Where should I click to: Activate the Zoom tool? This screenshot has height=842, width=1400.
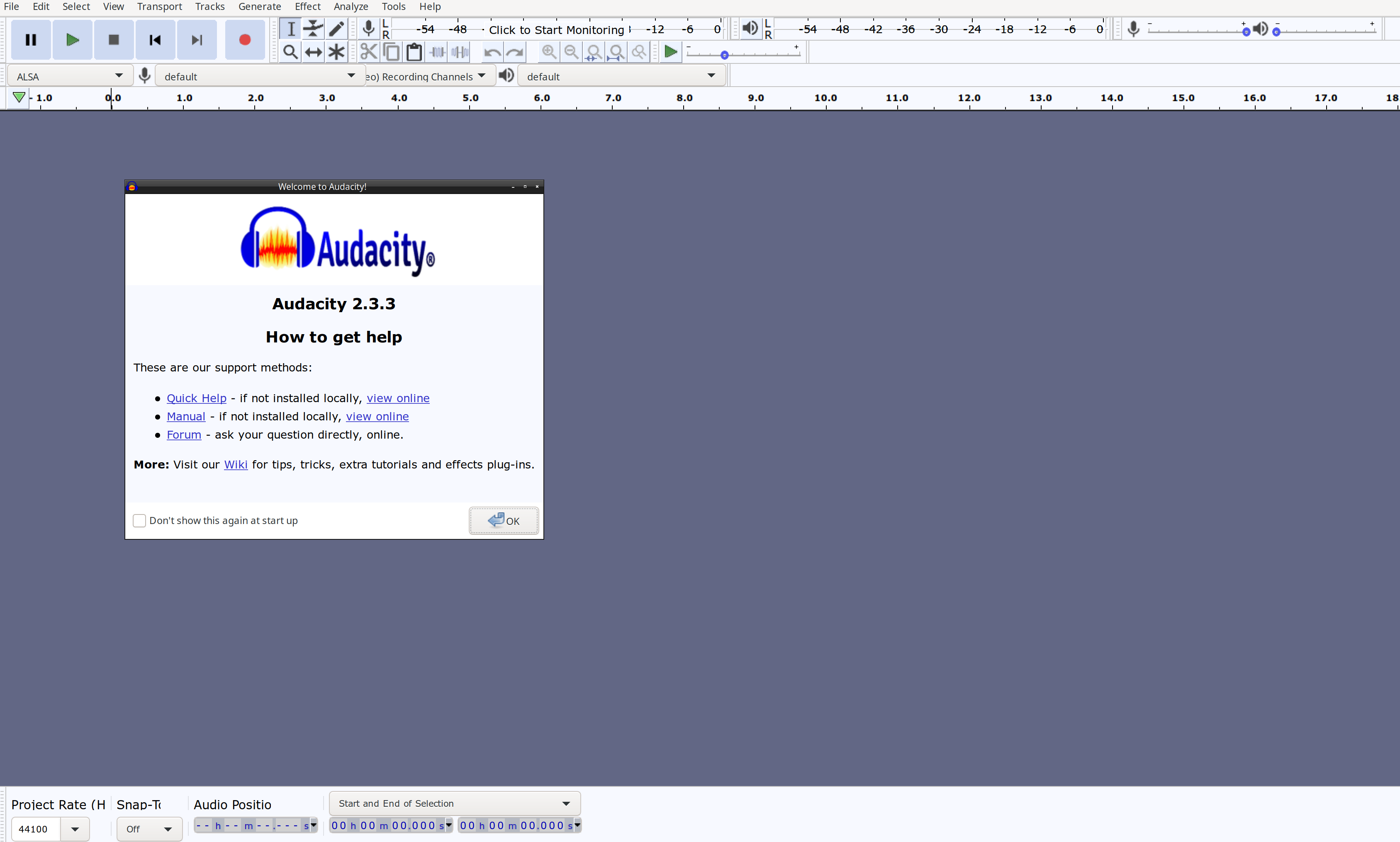click(x=290, y=52)
